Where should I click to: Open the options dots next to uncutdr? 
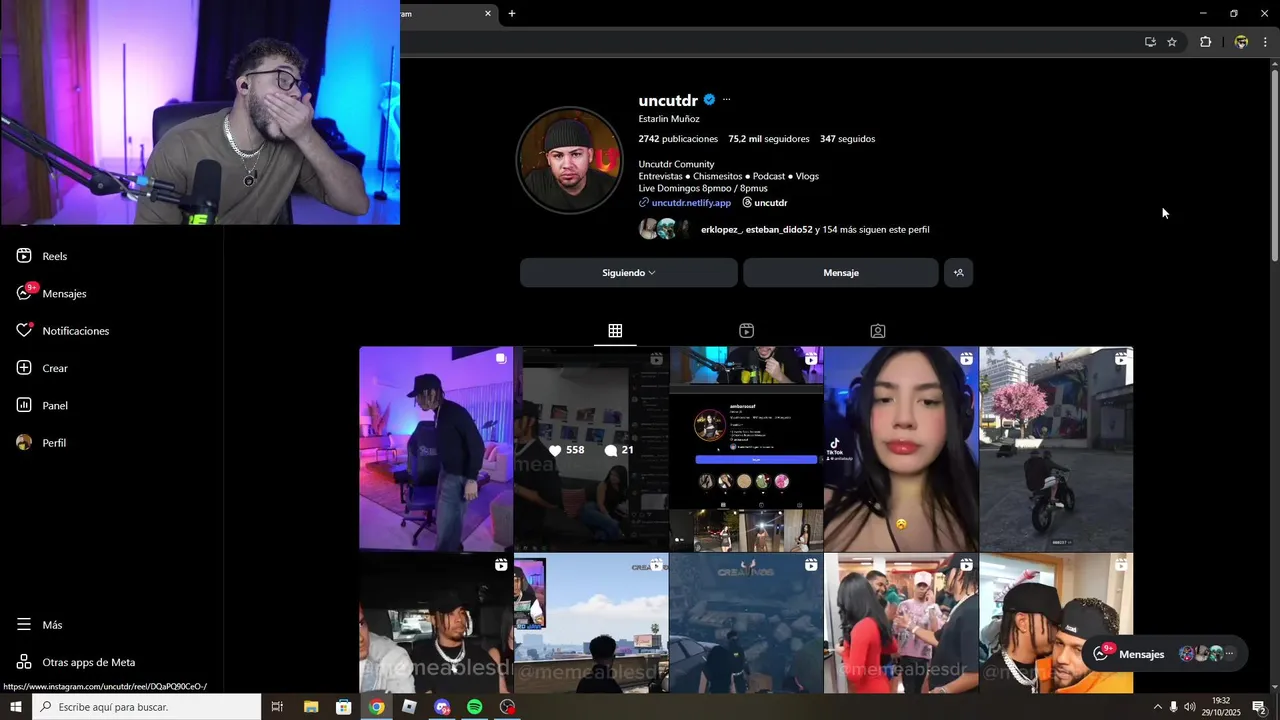click(726, 99)
